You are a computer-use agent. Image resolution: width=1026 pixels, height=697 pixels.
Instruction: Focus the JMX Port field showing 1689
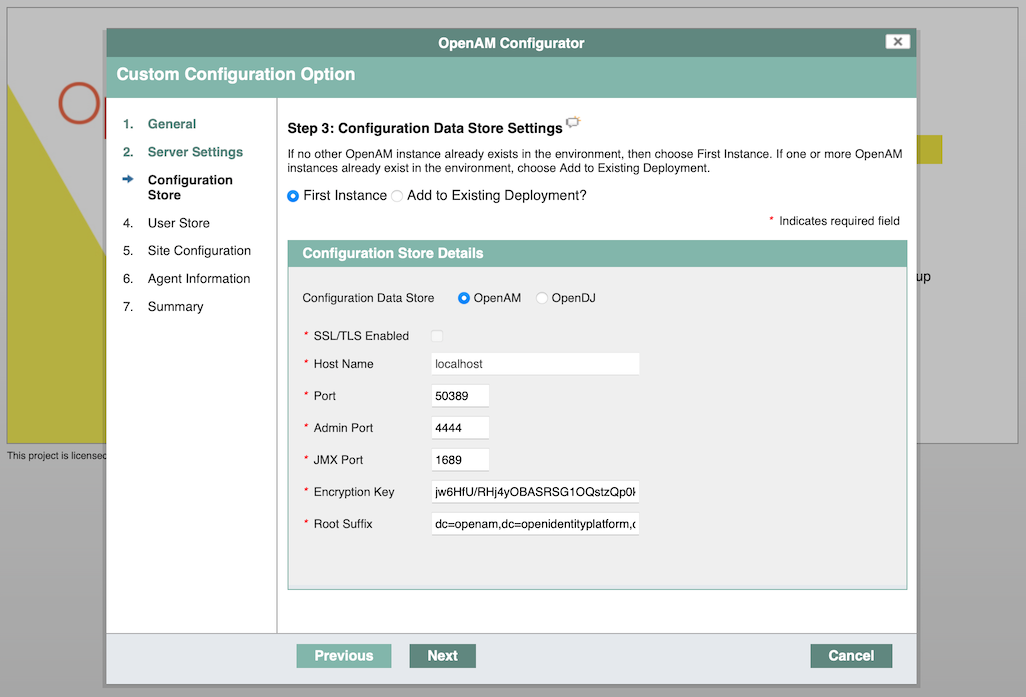[460, 460]
